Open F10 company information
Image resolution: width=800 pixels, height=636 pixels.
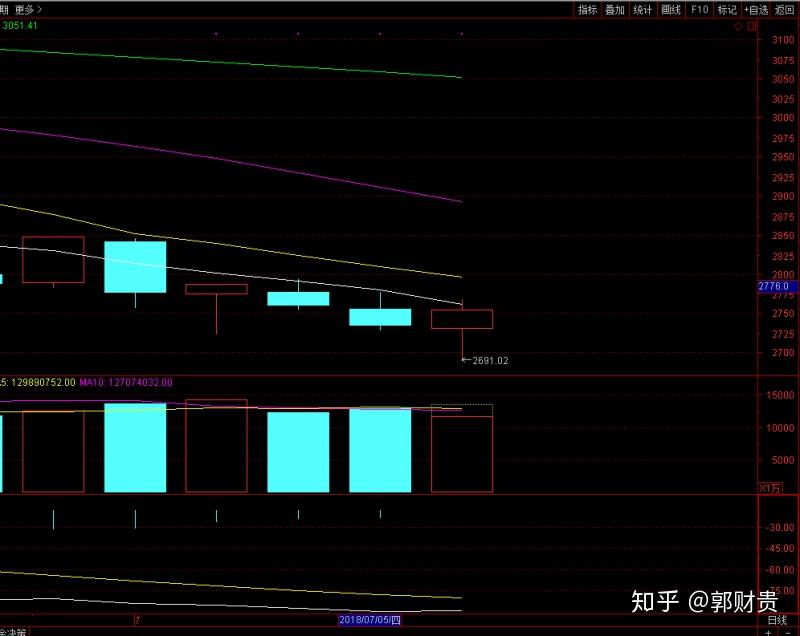click(x=699, y=10)
